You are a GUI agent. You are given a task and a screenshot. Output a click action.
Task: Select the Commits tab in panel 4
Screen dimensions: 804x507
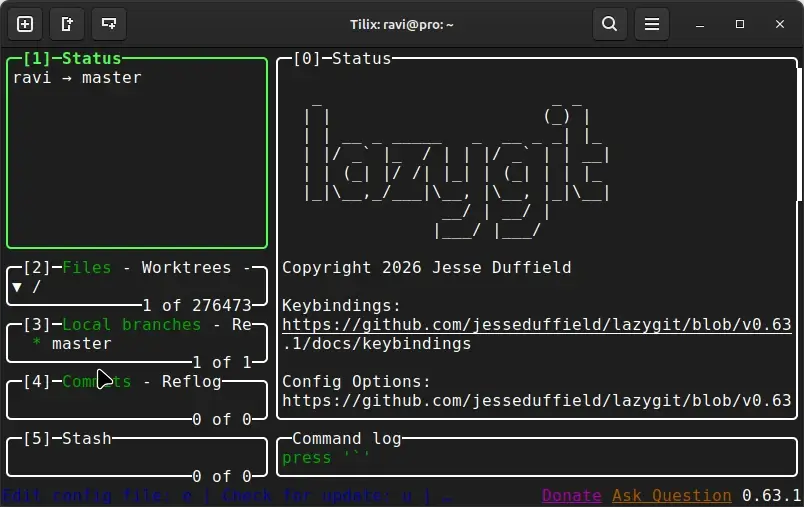pyautogui.click(x=96, y=381)
